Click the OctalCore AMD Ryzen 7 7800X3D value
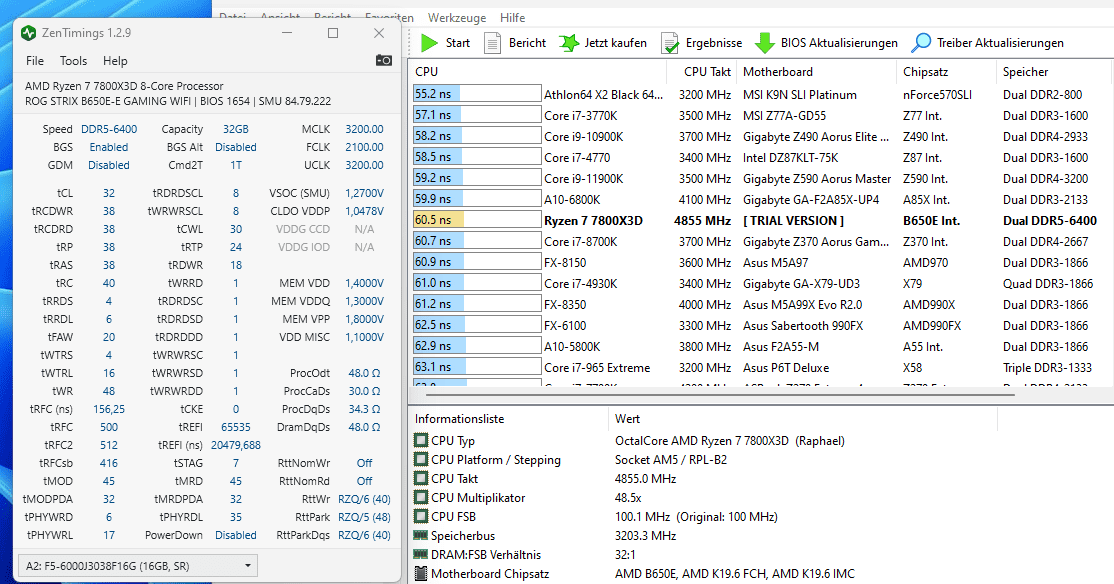This screenshot has height=584, width=1114. click(730, 440)
